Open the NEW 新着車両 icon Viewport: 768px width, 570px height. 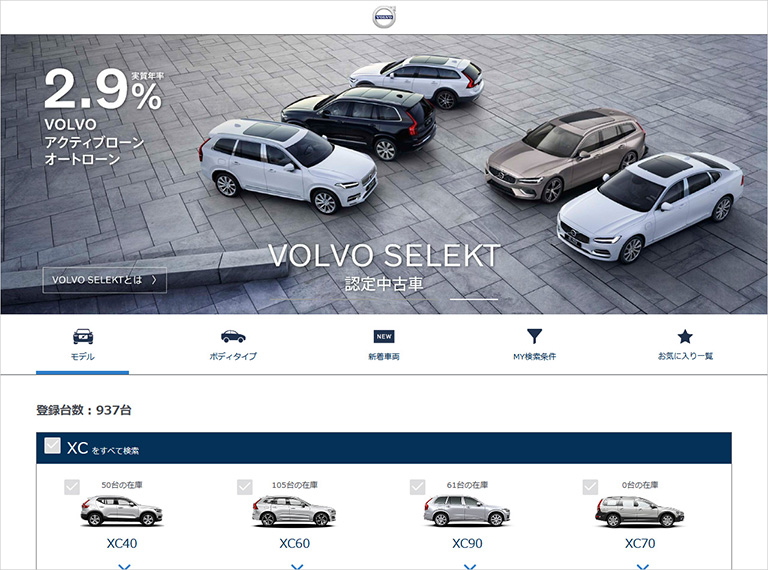[x=384, y=336]
